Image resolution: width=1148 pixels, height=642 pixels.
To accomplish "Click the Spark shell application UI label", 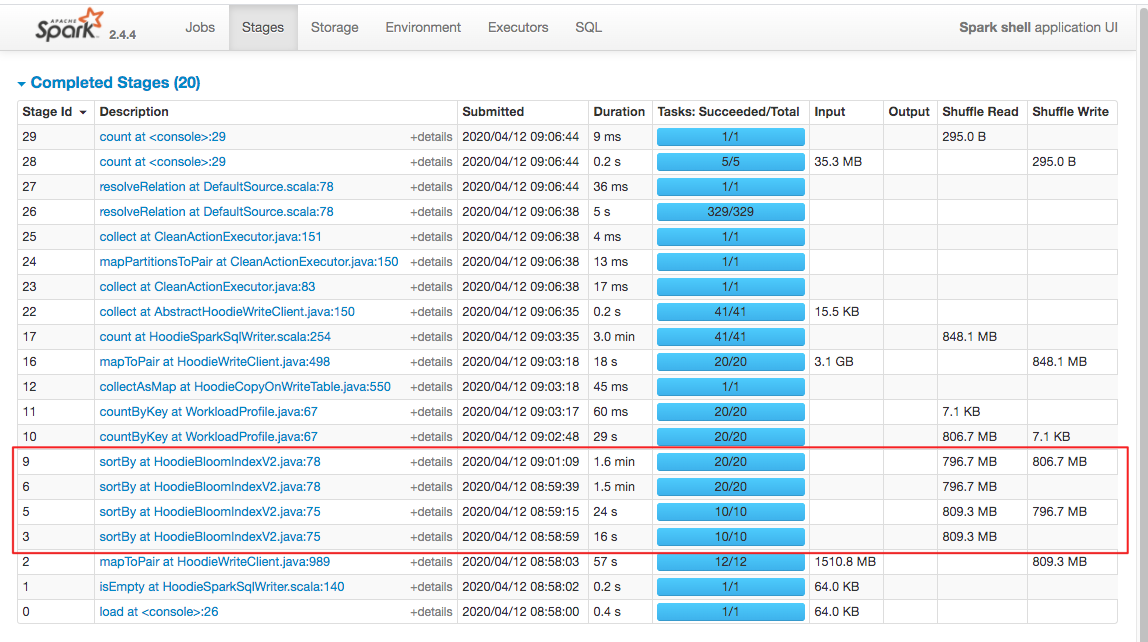I will (1038, 27).
